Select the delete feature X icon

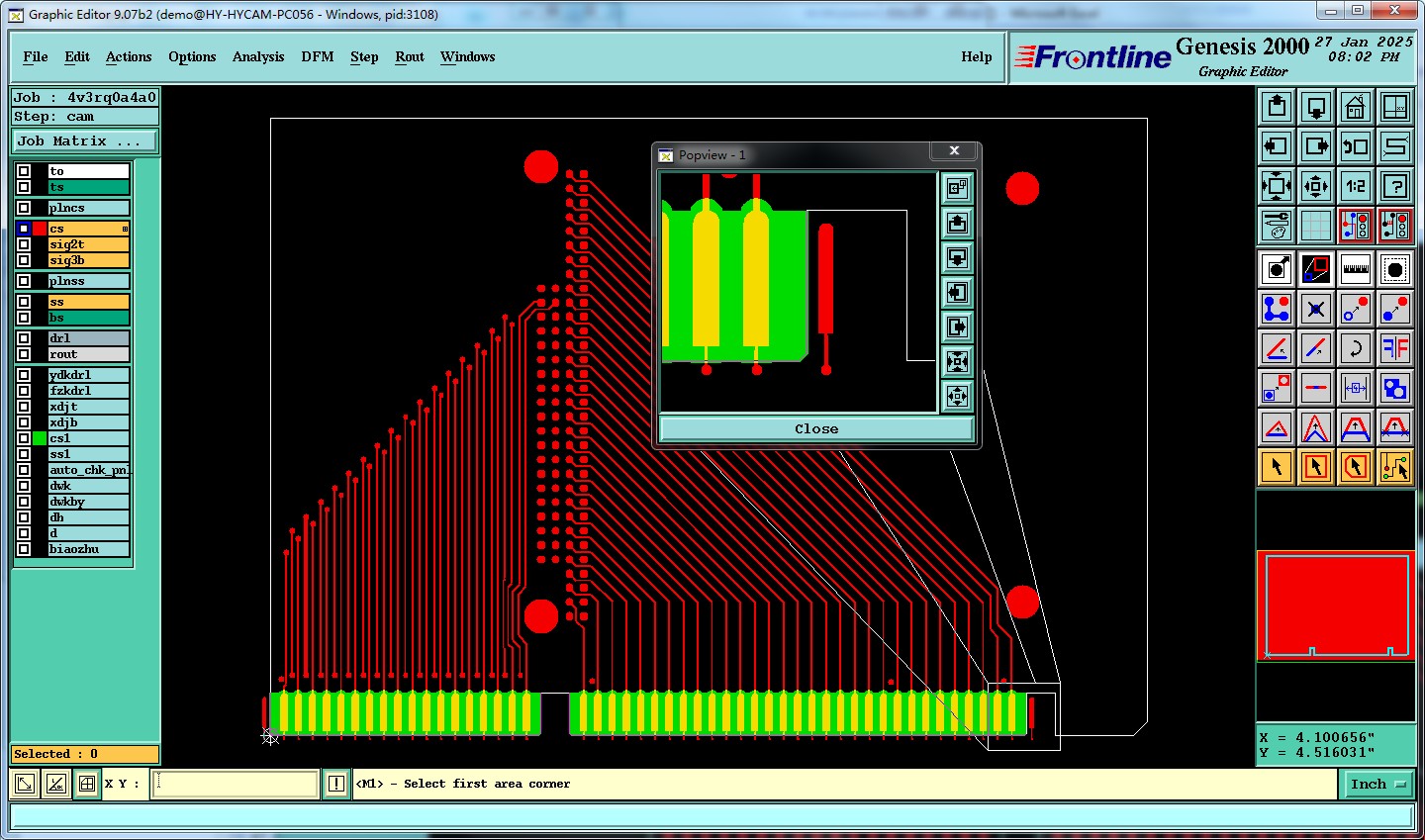[1316, 309]
